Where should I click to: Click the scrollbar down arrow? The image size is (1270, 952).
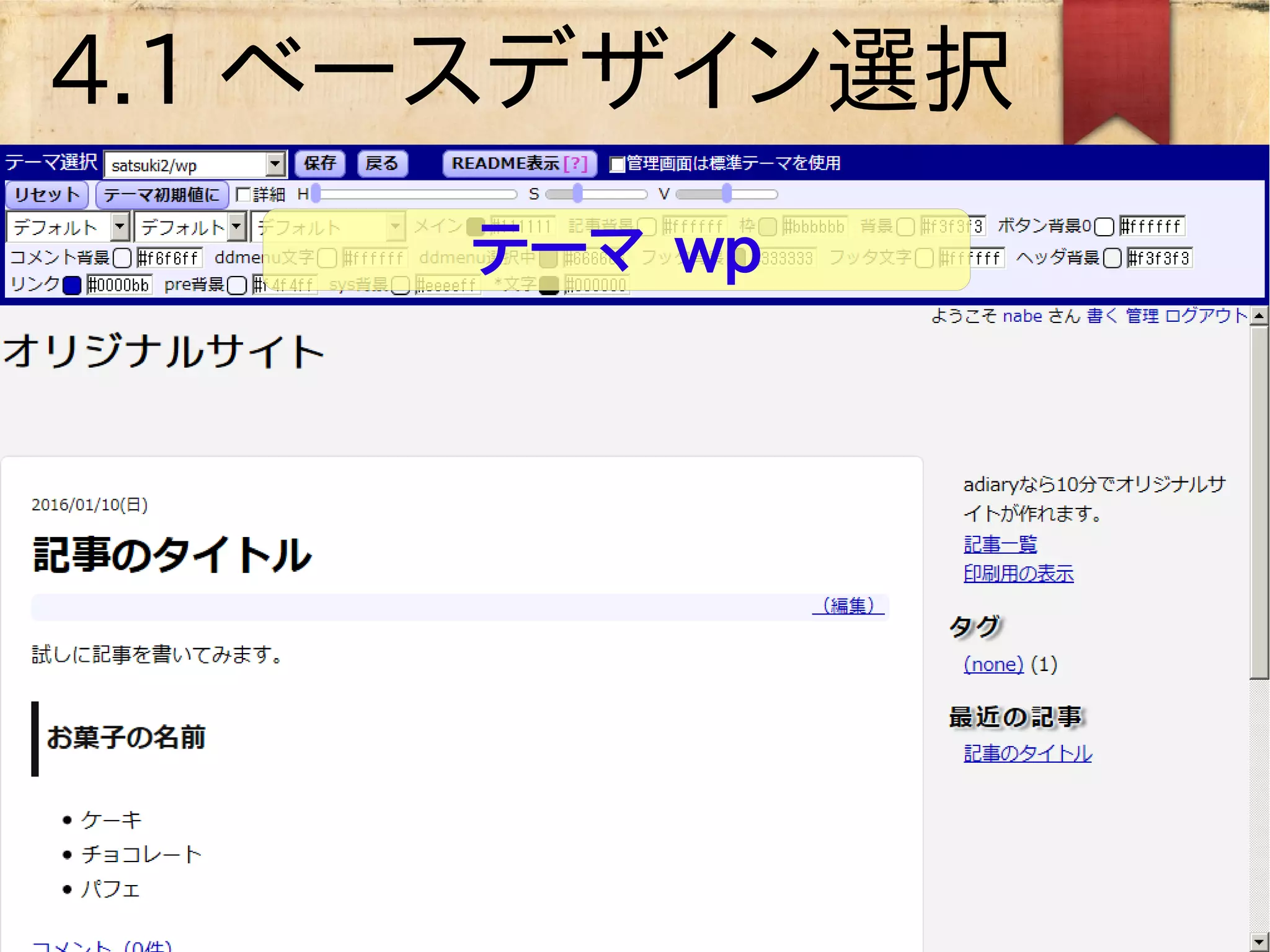click(x=1259, y=942)
